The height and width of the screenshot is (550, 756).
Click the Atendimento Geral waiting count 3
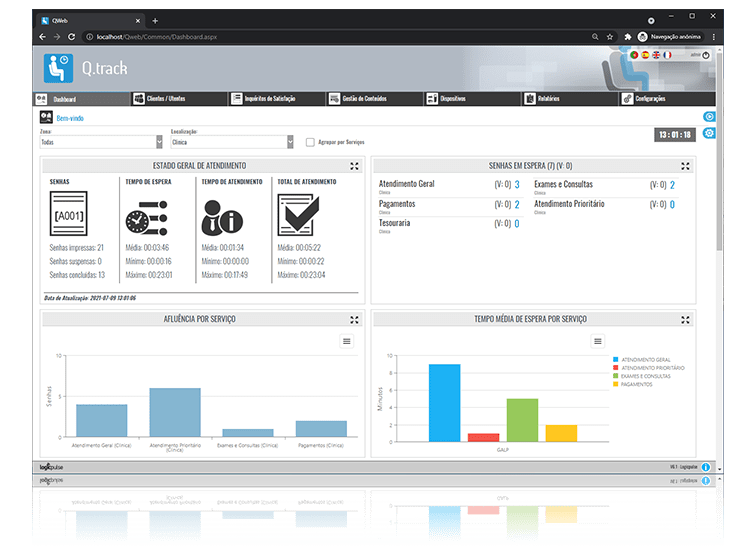coord(517,185)
